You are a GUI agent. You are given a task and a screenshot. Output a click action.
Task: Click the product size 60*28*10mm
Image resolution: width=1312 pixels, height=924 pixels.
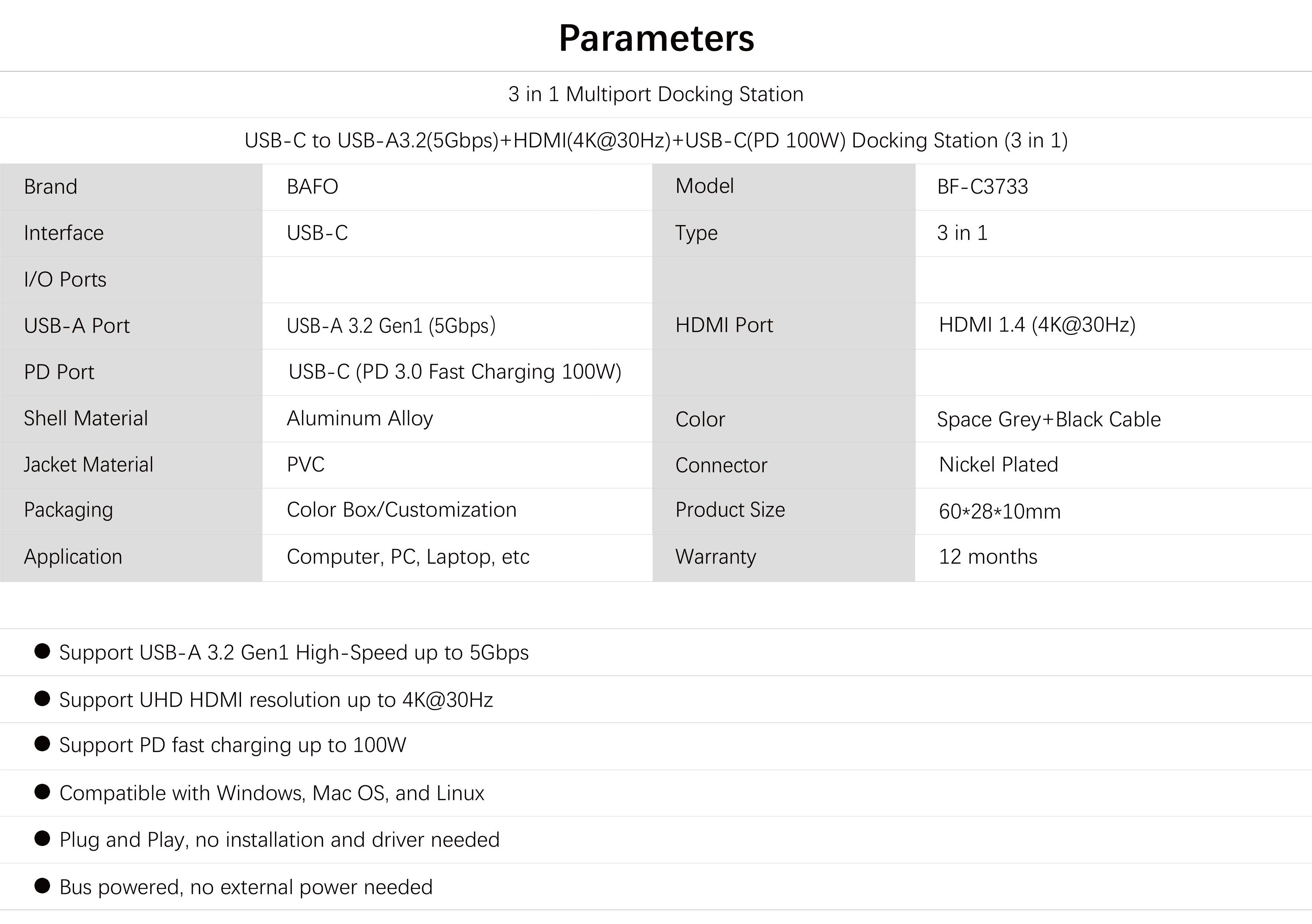click(1000, 512)
